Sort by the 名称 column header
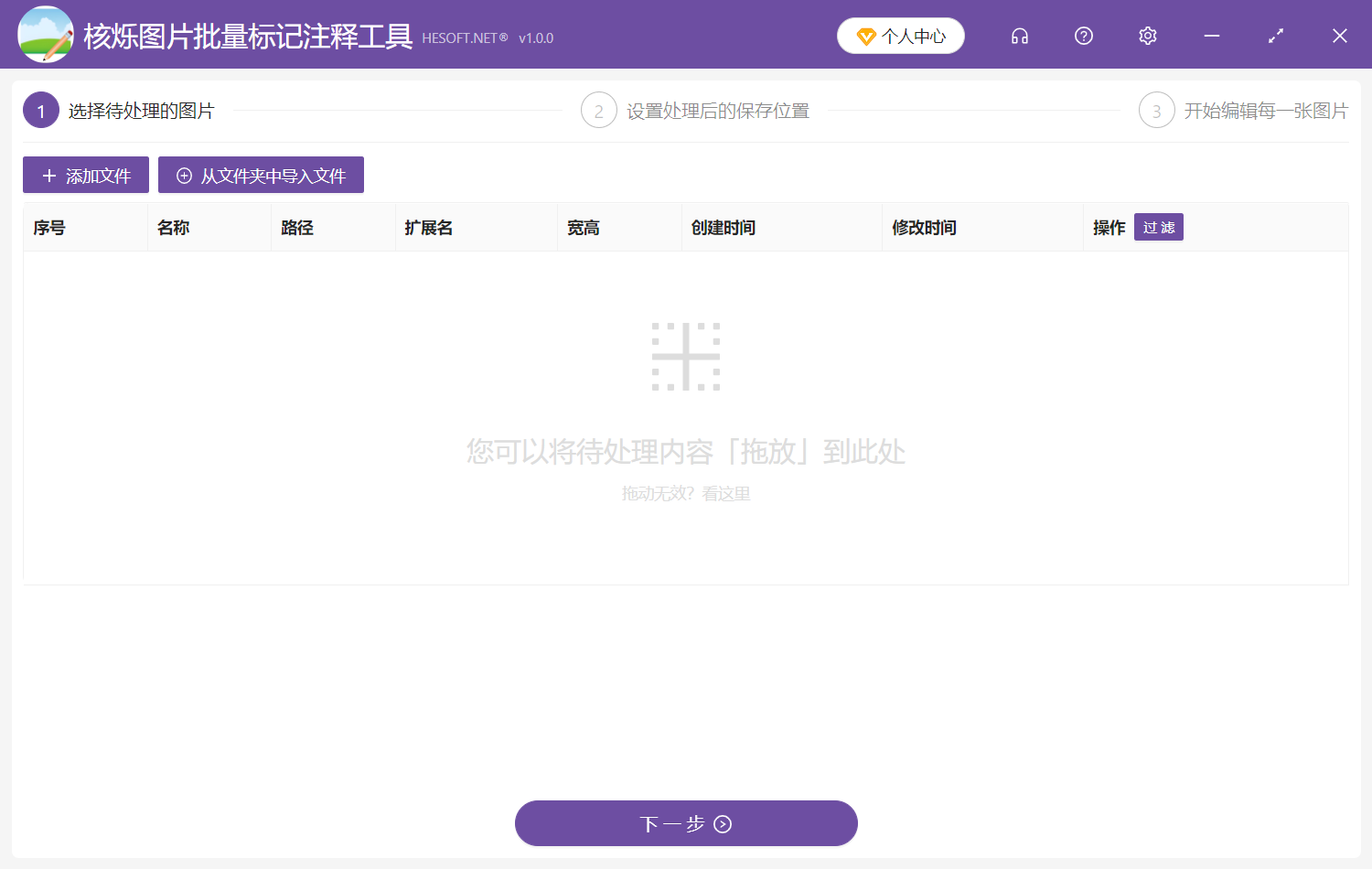 click(x=173, y=227)
